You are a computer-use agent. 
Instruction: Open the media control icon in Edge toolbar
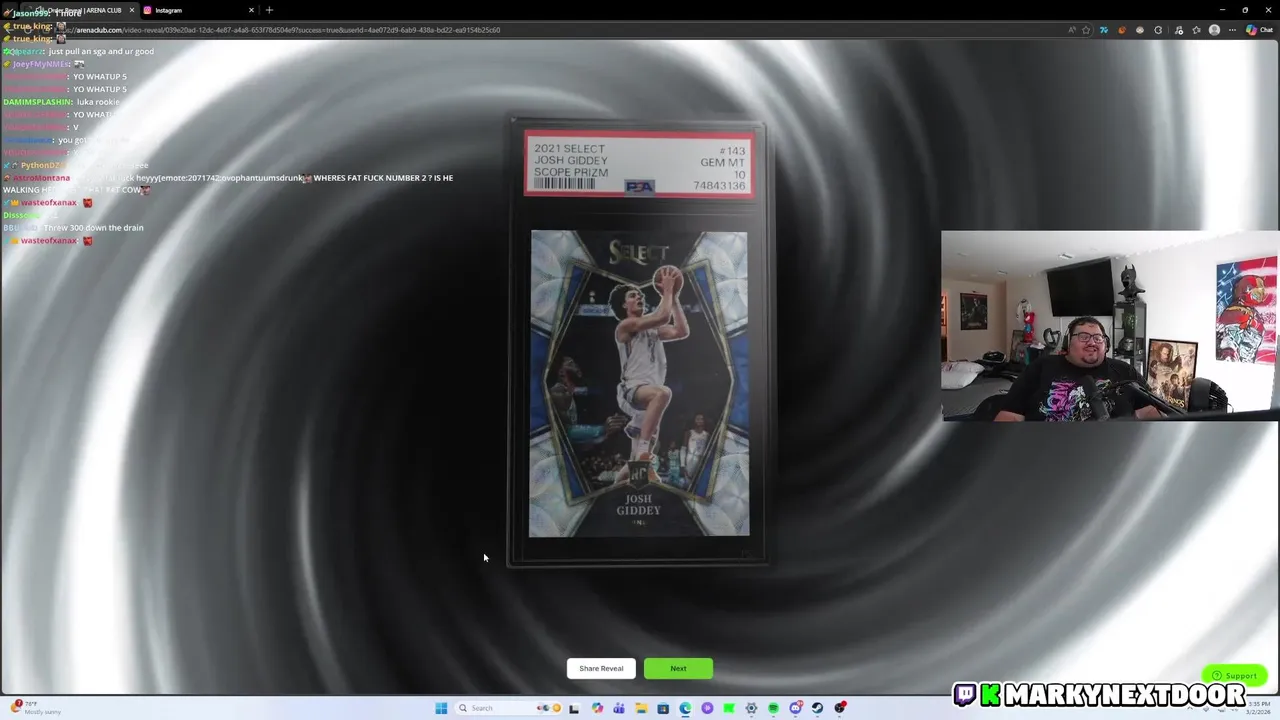(x=1179, y=30)
